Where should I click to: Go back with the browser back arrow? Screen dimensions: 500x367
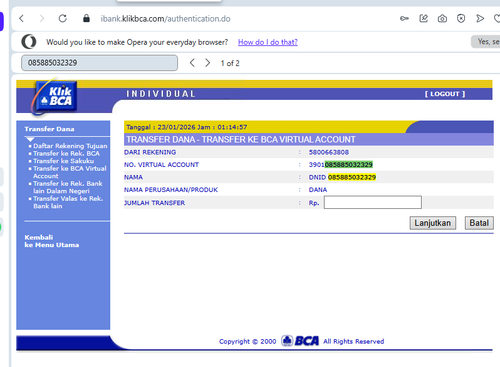coord(22,18)
